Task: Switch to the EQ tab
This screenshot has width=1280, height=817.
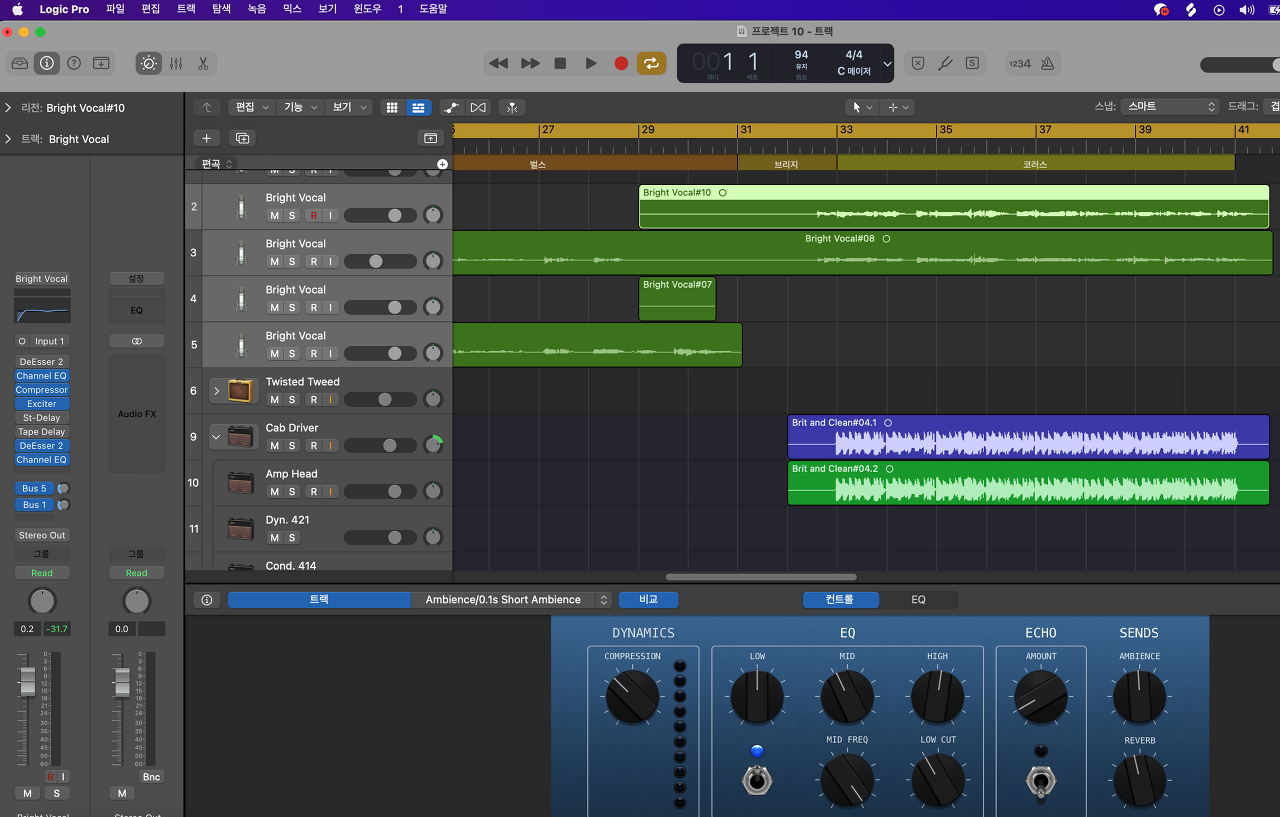Action: (918, 599)
